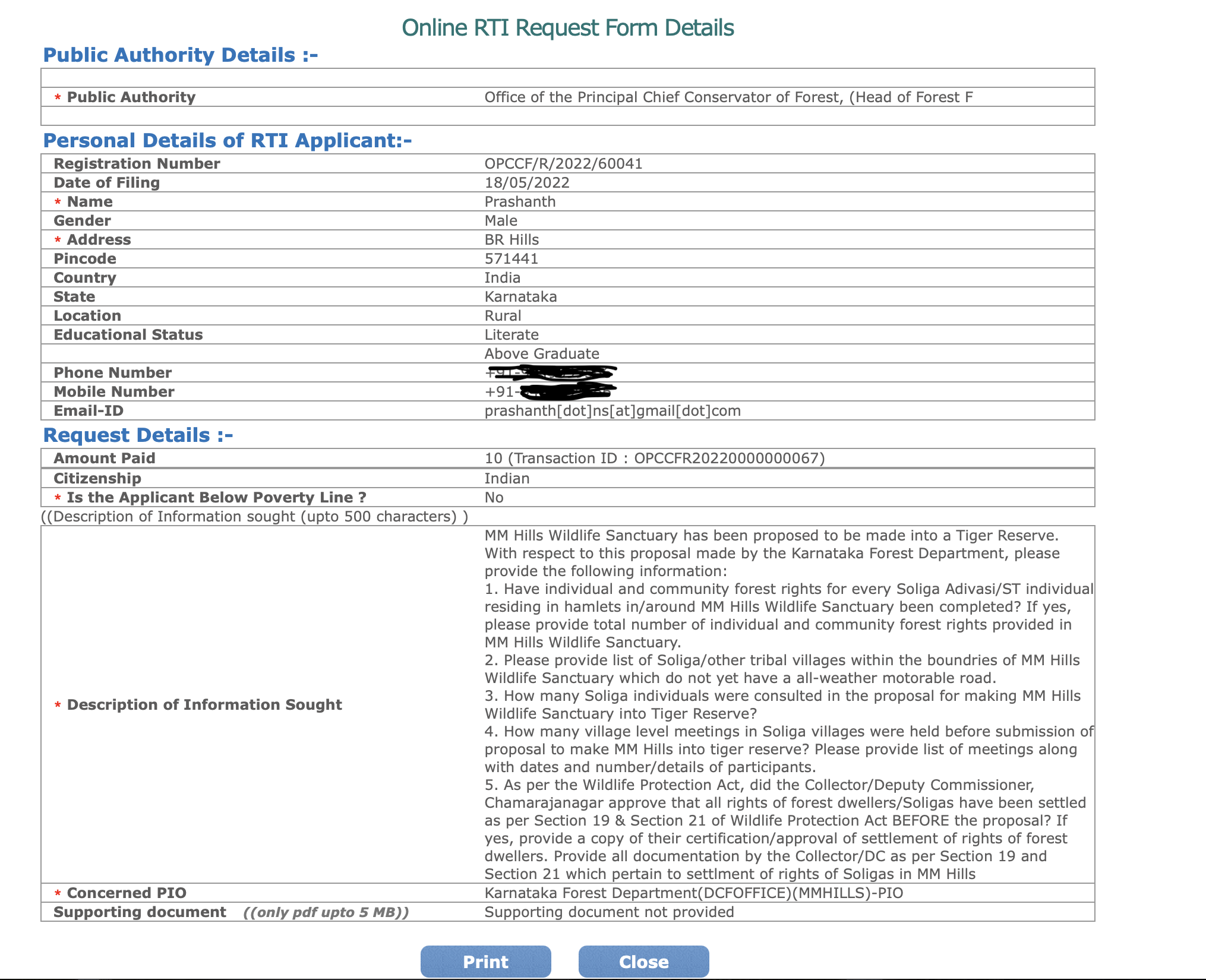Click registration number OPCCF/R/2022/60041

[563, 164]
